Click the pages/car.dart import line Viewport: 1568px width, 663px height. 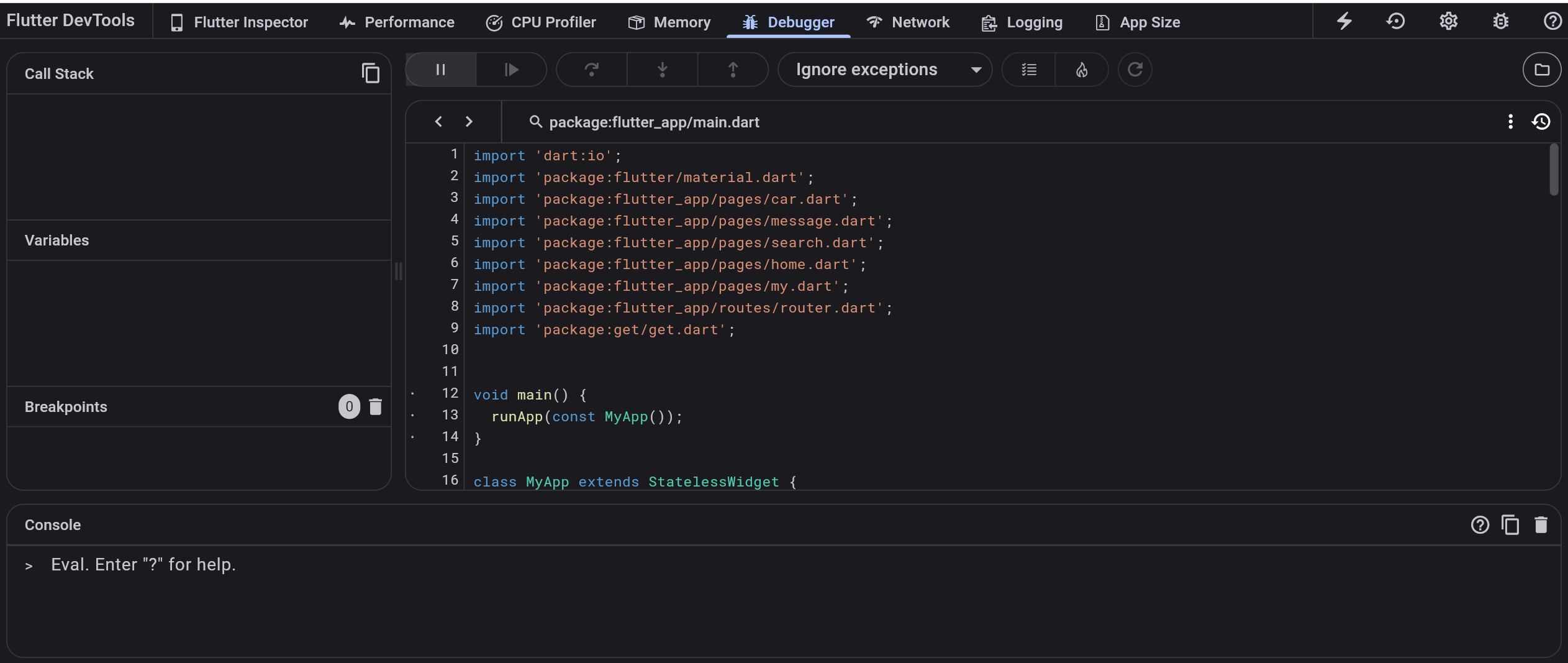(x=665, y=199)
